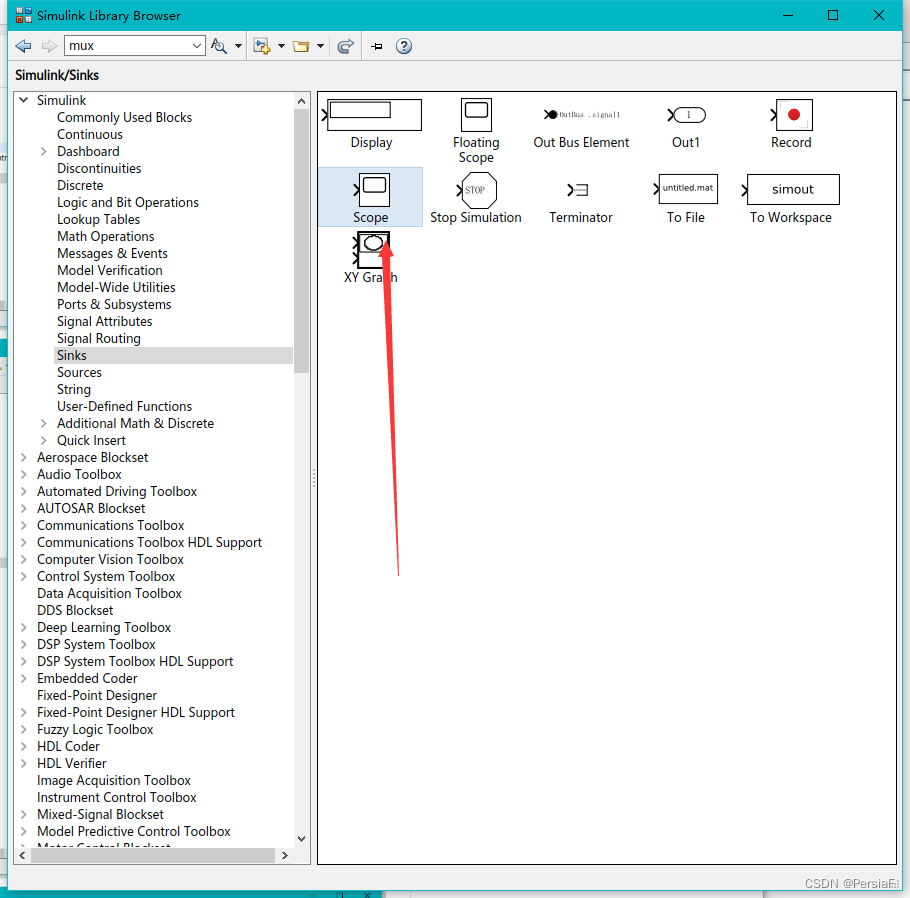Open the Continuous library
Screen dimensions: 910x898
90,134
